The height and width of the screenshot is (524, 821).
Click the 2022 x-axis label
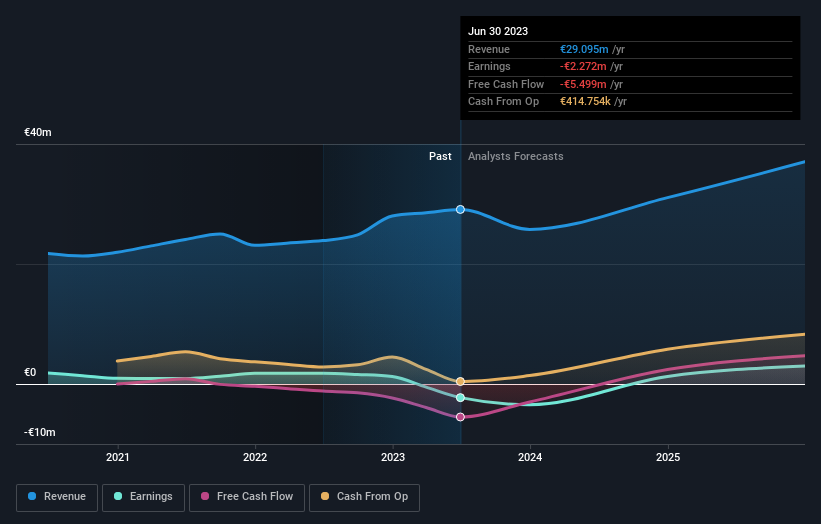[x=255, y=458]
